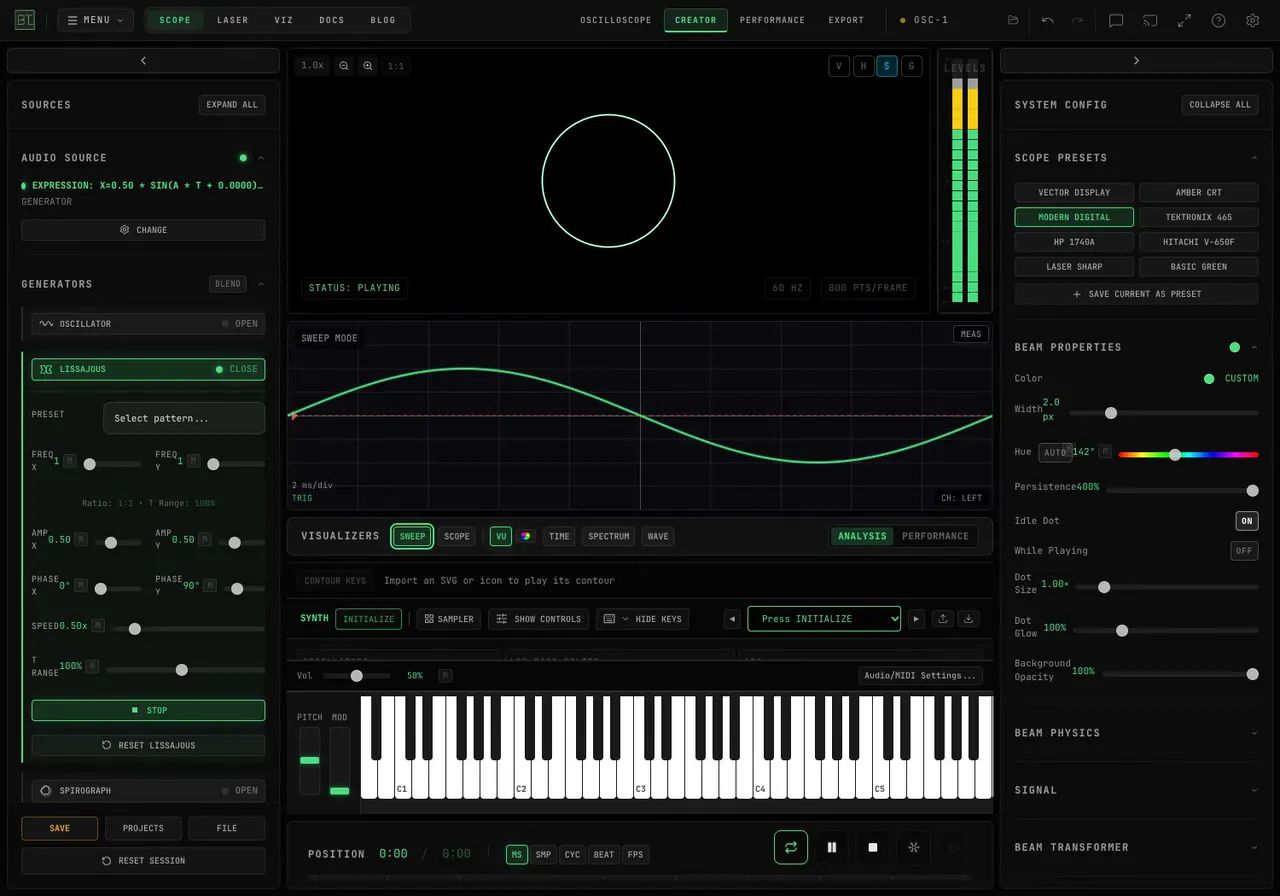Open the main MENU dropdown

tap(96, 20)
